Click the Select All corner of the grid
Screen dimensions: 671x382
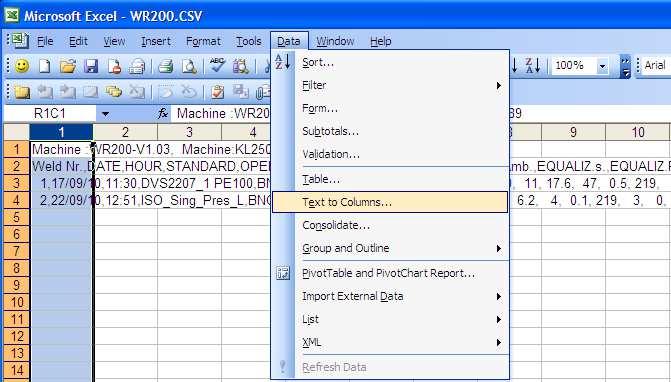(x=16, y=132)
